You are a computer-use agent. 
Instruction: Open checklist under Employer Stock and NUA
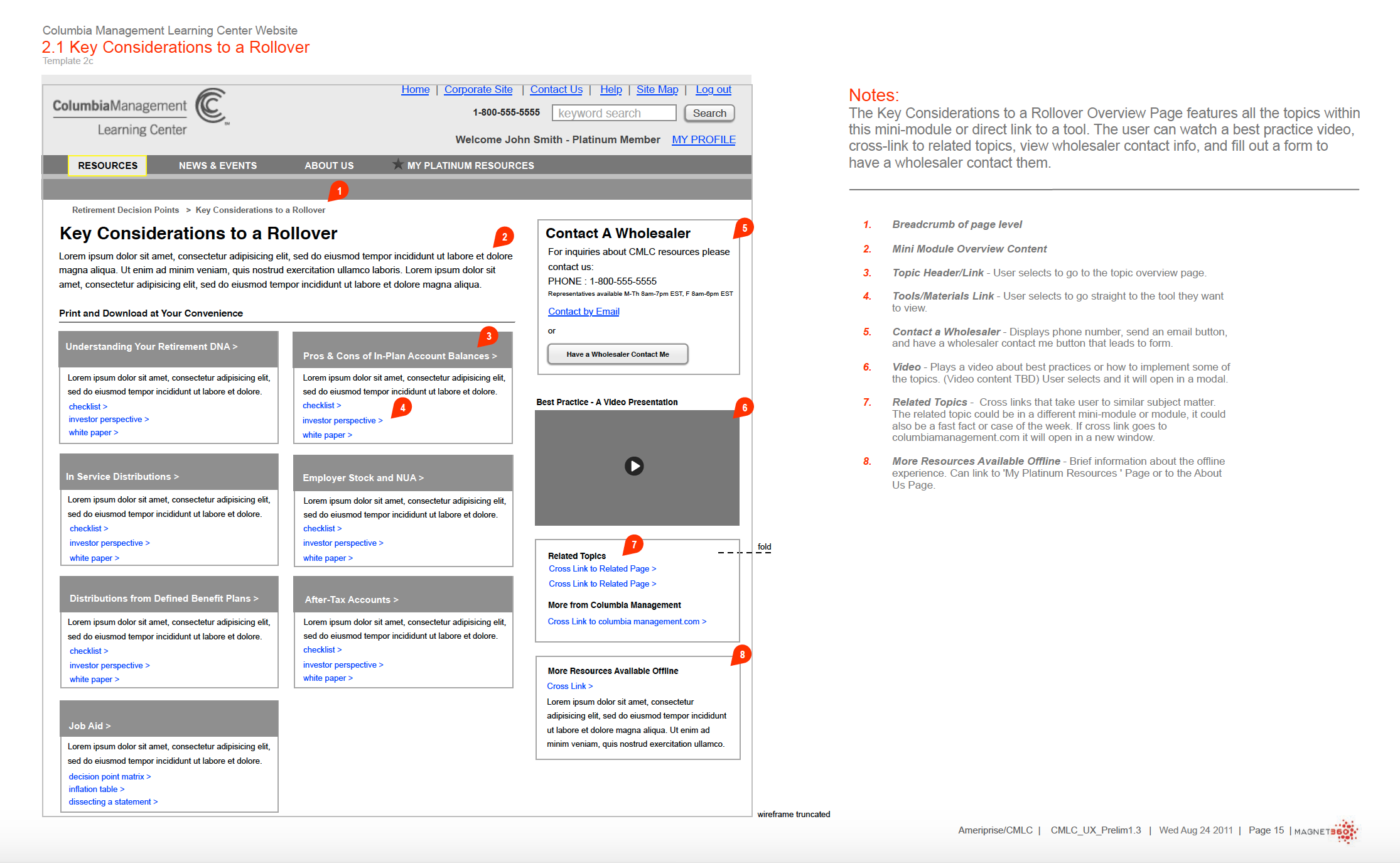tap(323, 528)
